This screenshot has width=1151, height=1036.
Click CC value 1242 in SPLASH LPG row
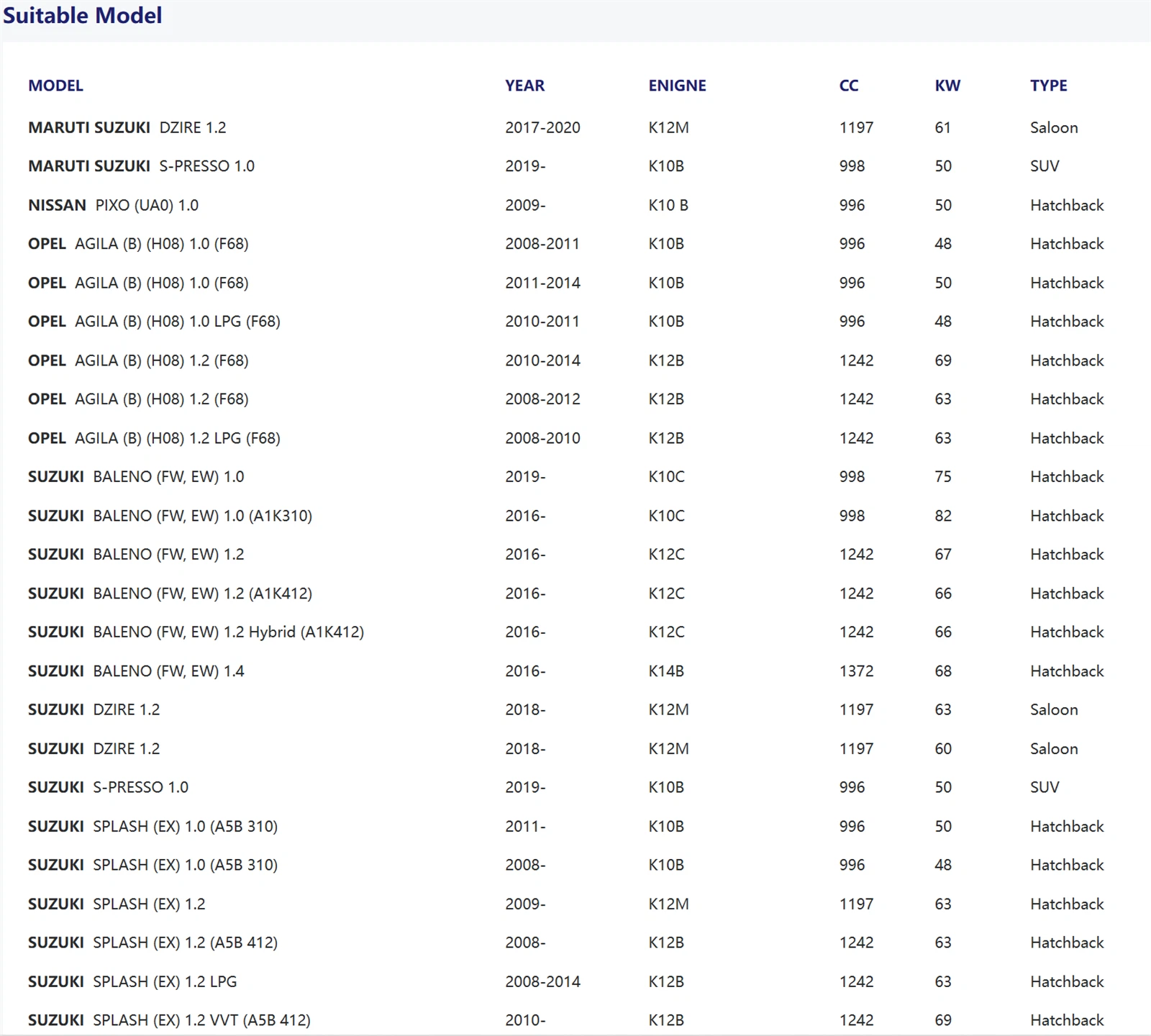tap(856, 982)
